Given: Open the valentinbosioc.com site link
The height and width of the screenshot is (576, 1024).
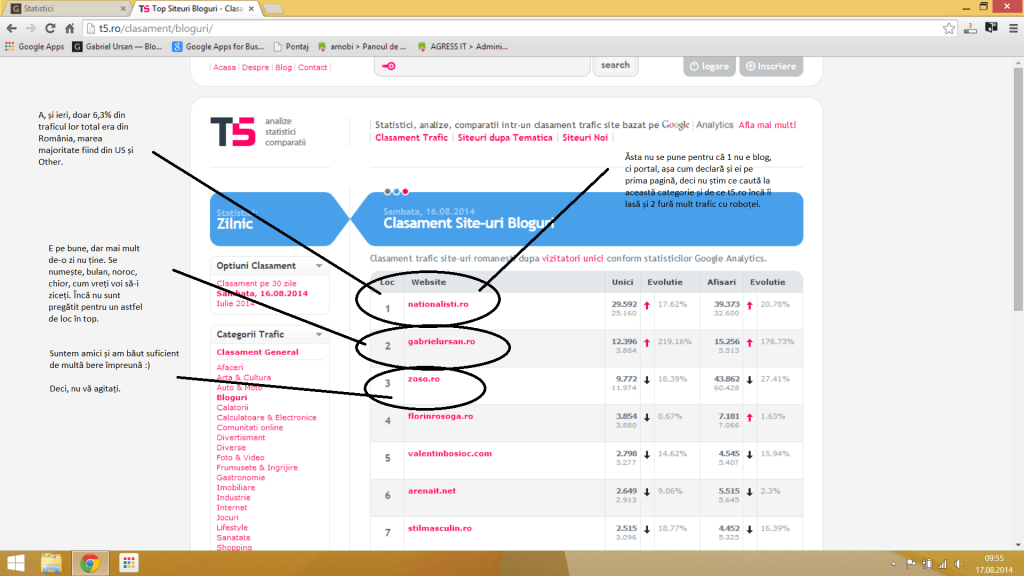Looking at the screenshot, I should click(449, 453).
